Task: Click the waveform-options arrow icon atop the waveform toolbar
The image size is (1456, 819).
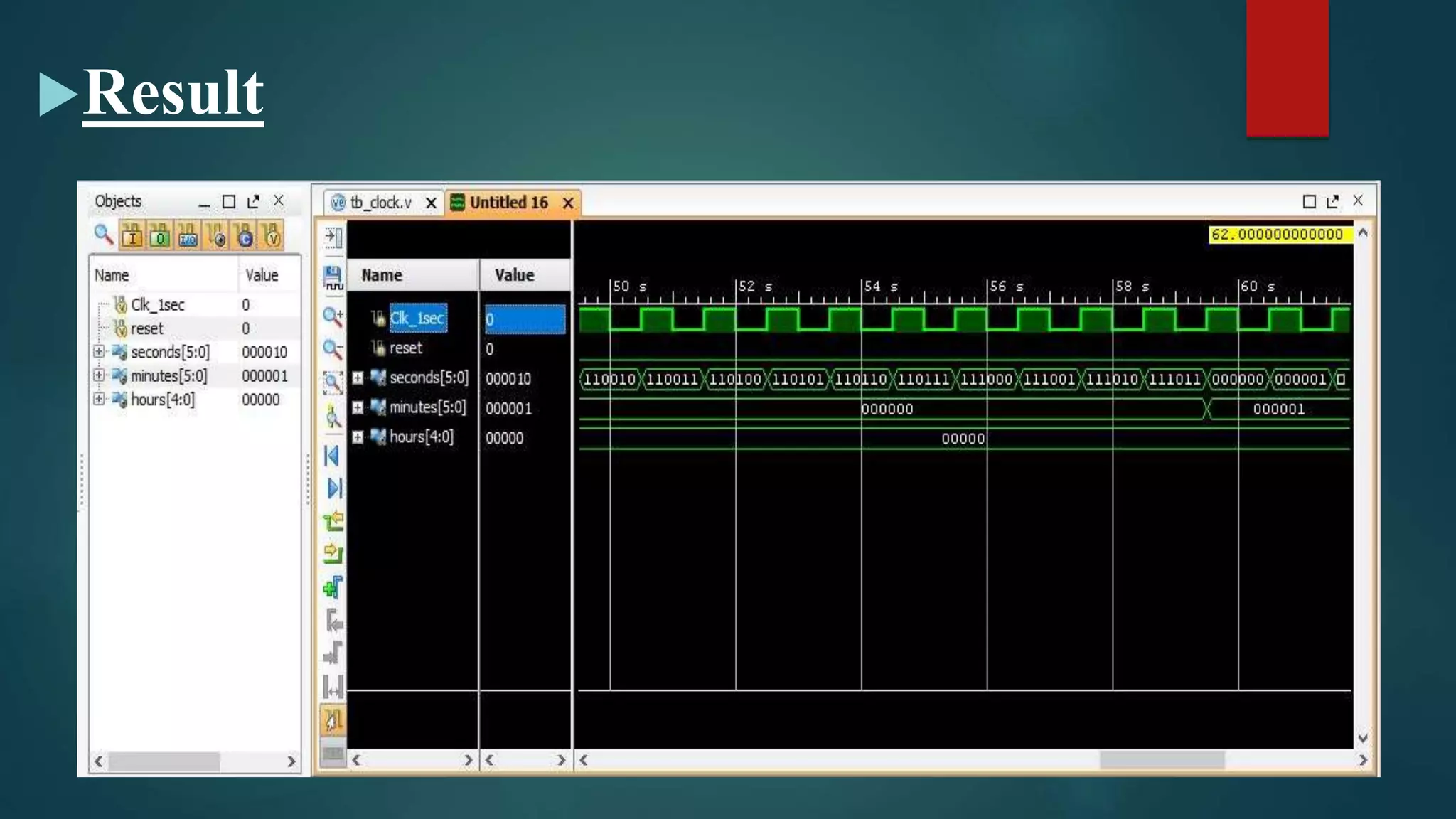Action: pyautogui.click(x=333, y=237)
